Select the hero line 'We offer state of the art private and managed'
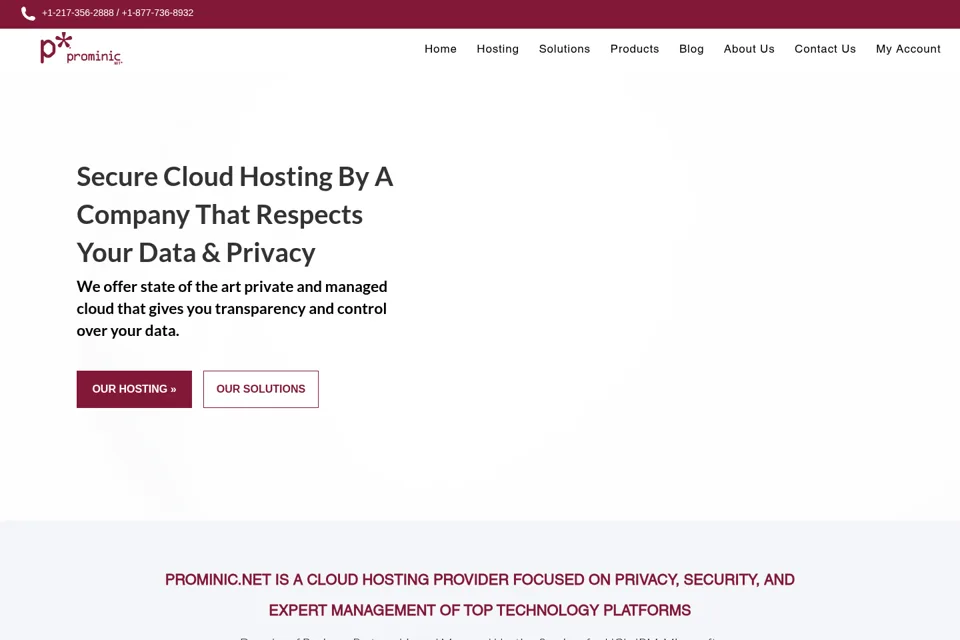Screen dimensions: 960x640 [x=232, y=287]
